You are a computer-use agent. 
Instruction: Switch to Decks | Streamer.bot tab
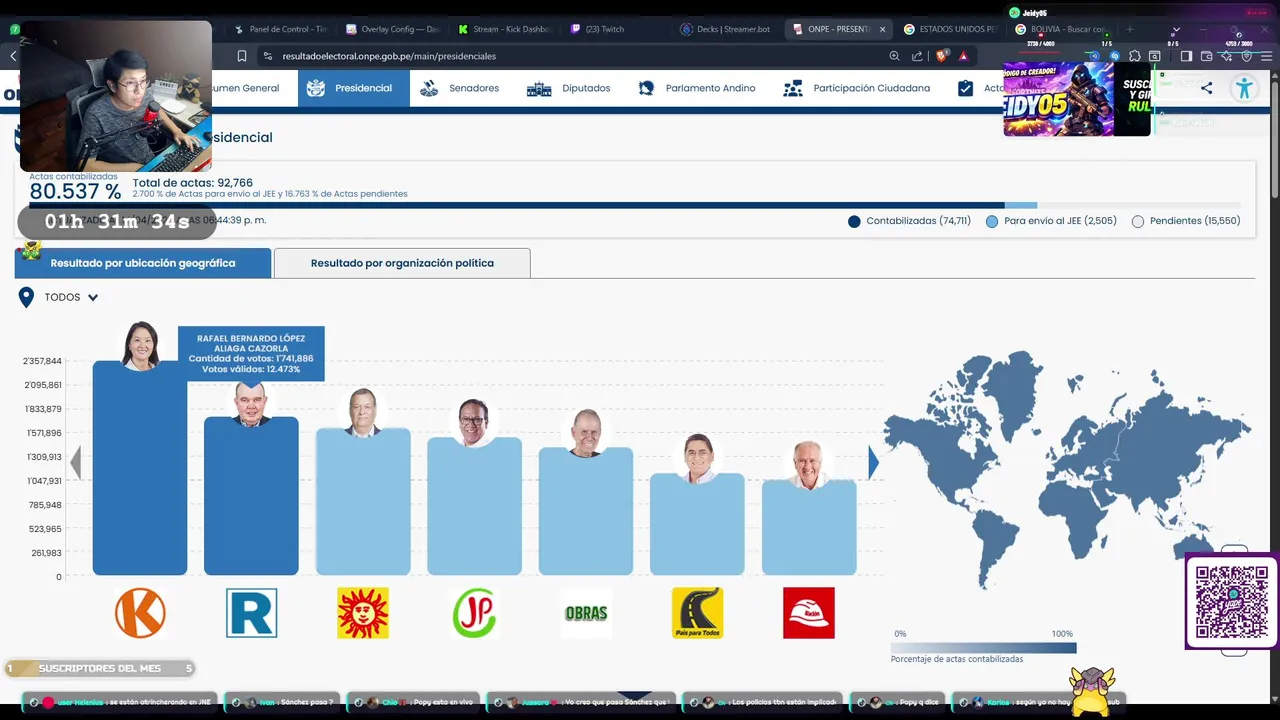click(727, 29)
